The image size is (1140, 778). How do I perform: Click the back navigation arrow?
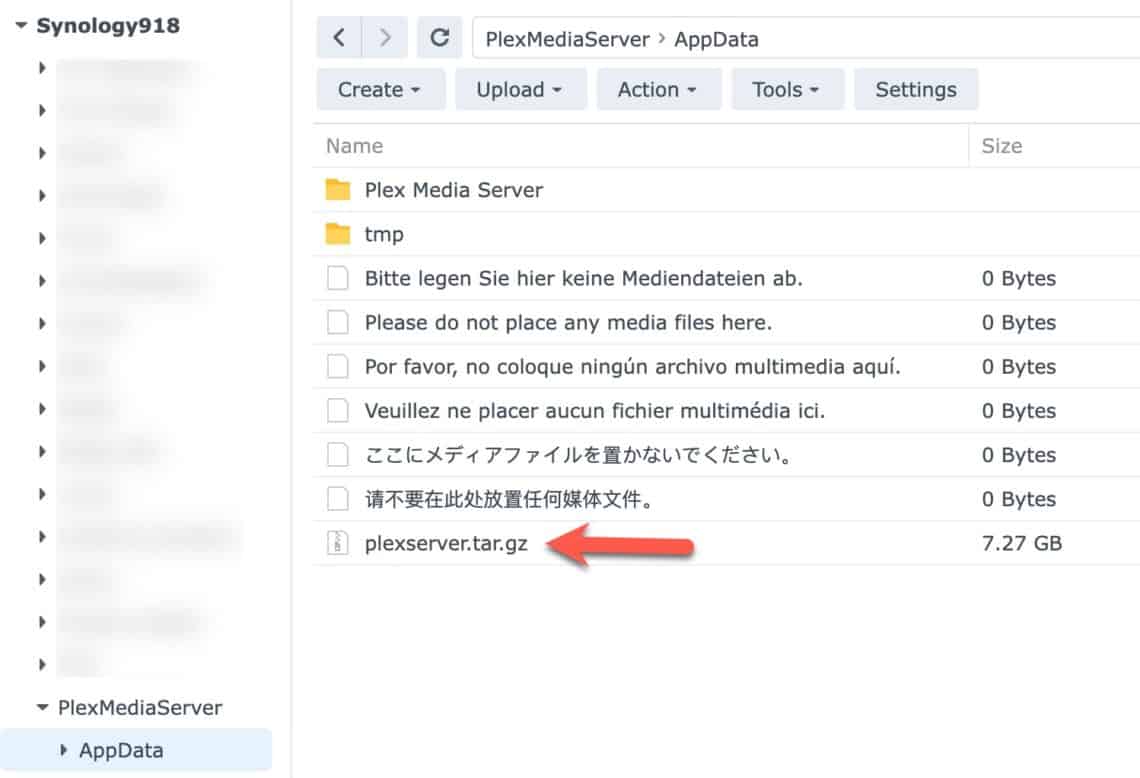(340, 38)
